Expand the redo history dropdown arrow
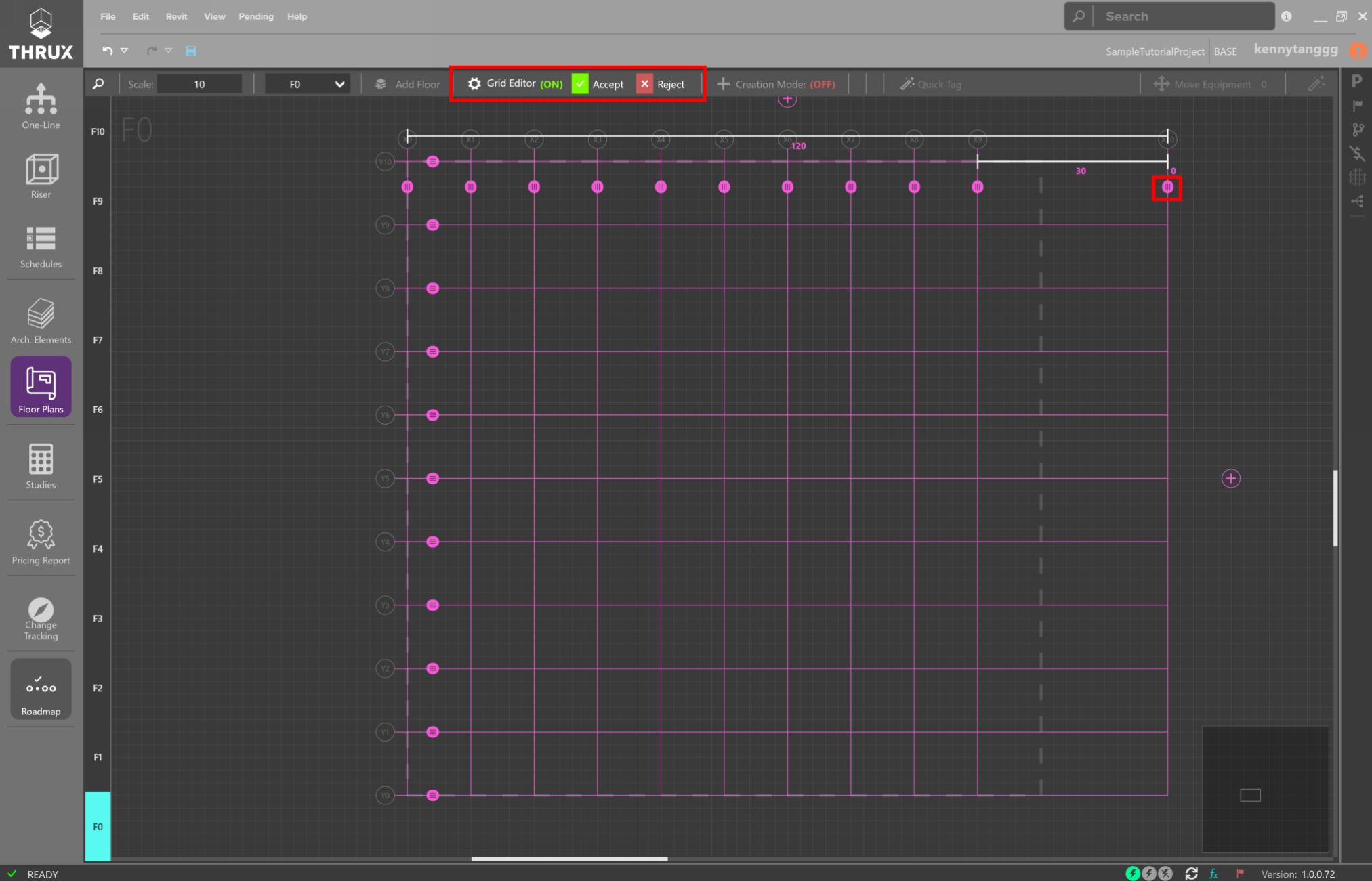Viewport: 1372px width, 881px height. 169,51
